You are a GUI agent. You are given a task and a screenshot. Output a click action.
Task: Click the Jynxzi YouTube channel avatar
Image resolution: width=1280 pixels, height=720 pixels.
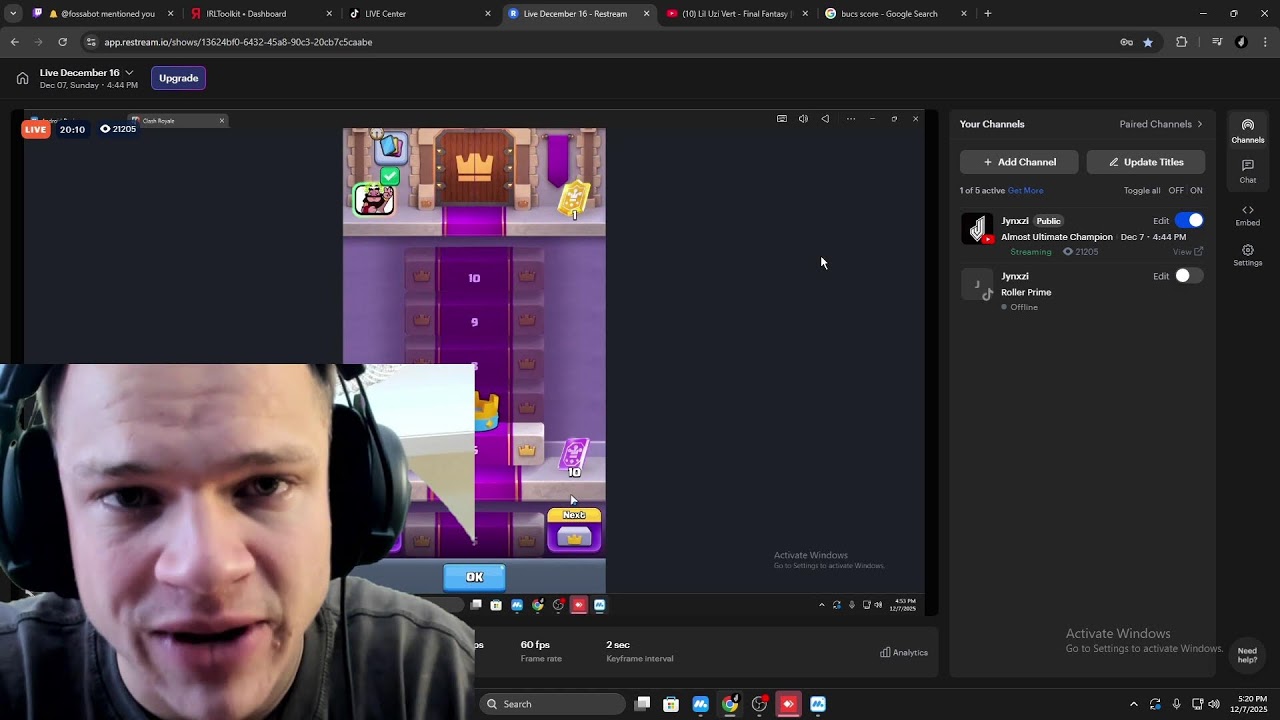tap(977, 229)
